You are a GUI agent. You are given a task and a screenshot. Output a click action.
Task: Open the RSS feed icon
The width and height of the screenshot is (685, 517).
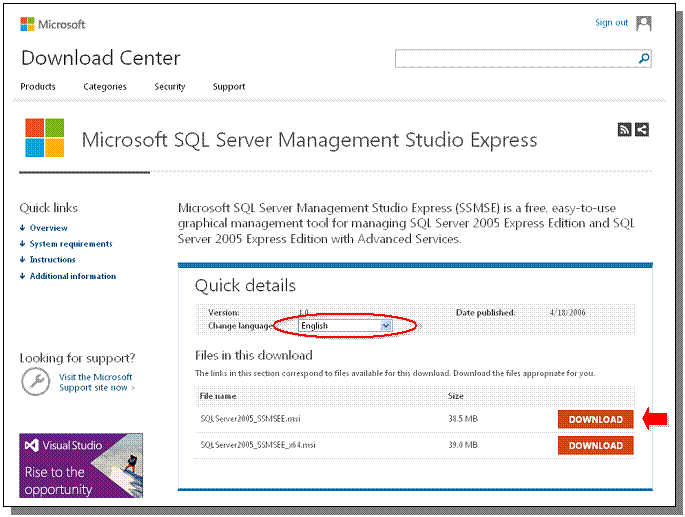coord(624,130)
